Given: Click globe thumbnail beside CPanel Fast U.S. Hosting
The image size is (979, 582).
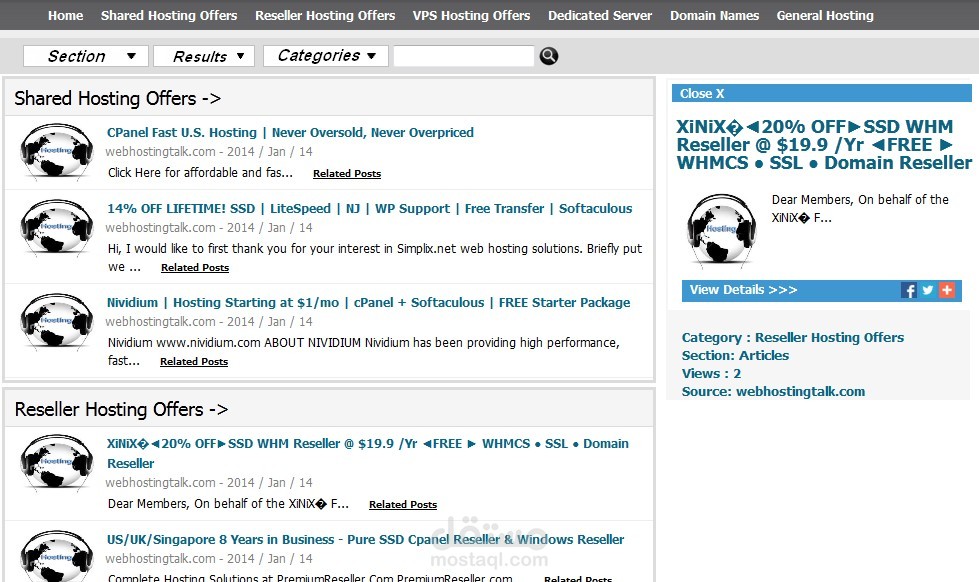Looking at the screenshot, I should [x=57, y=152].
